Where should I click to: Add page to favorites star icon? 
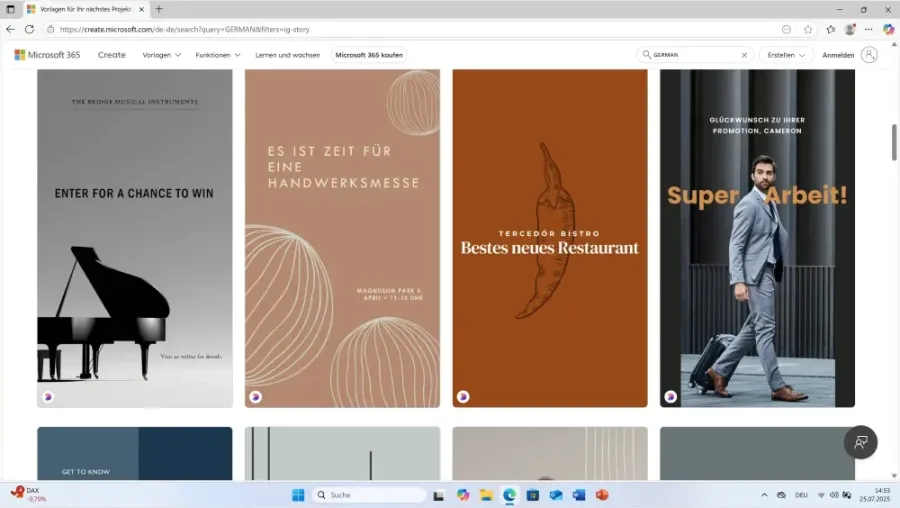pyautogui.click(x=808, y=29)
